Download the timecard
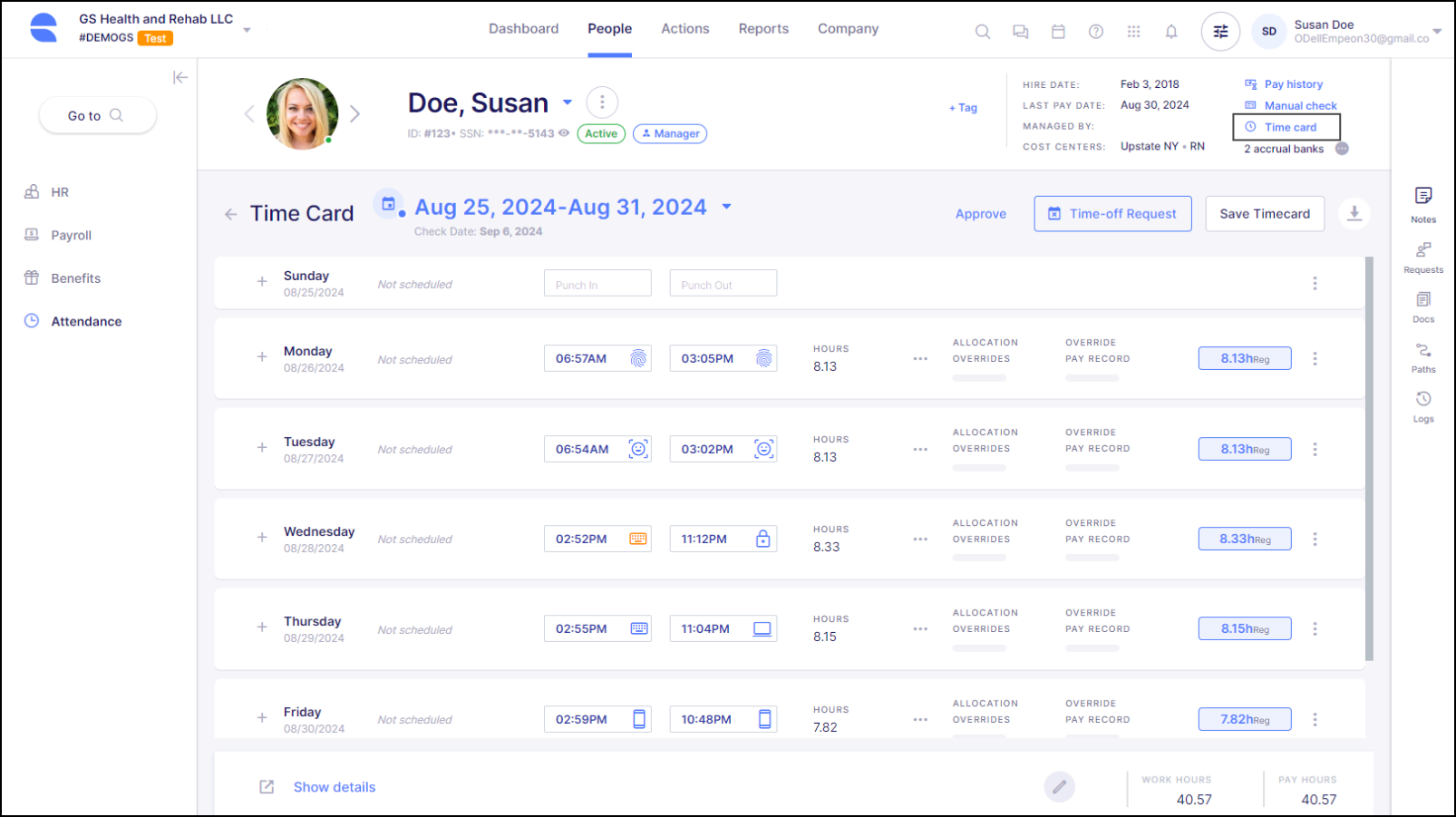This screenshot has width=1456, height=817. 1354,213
